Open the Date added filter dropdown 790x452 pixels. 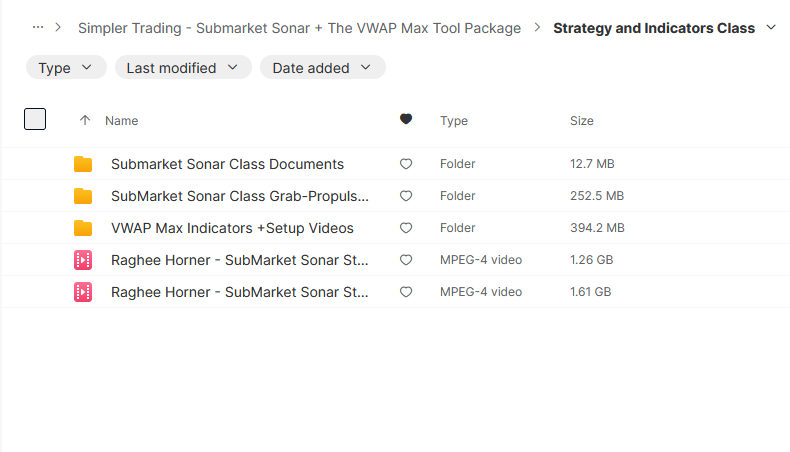coord(322,68)
